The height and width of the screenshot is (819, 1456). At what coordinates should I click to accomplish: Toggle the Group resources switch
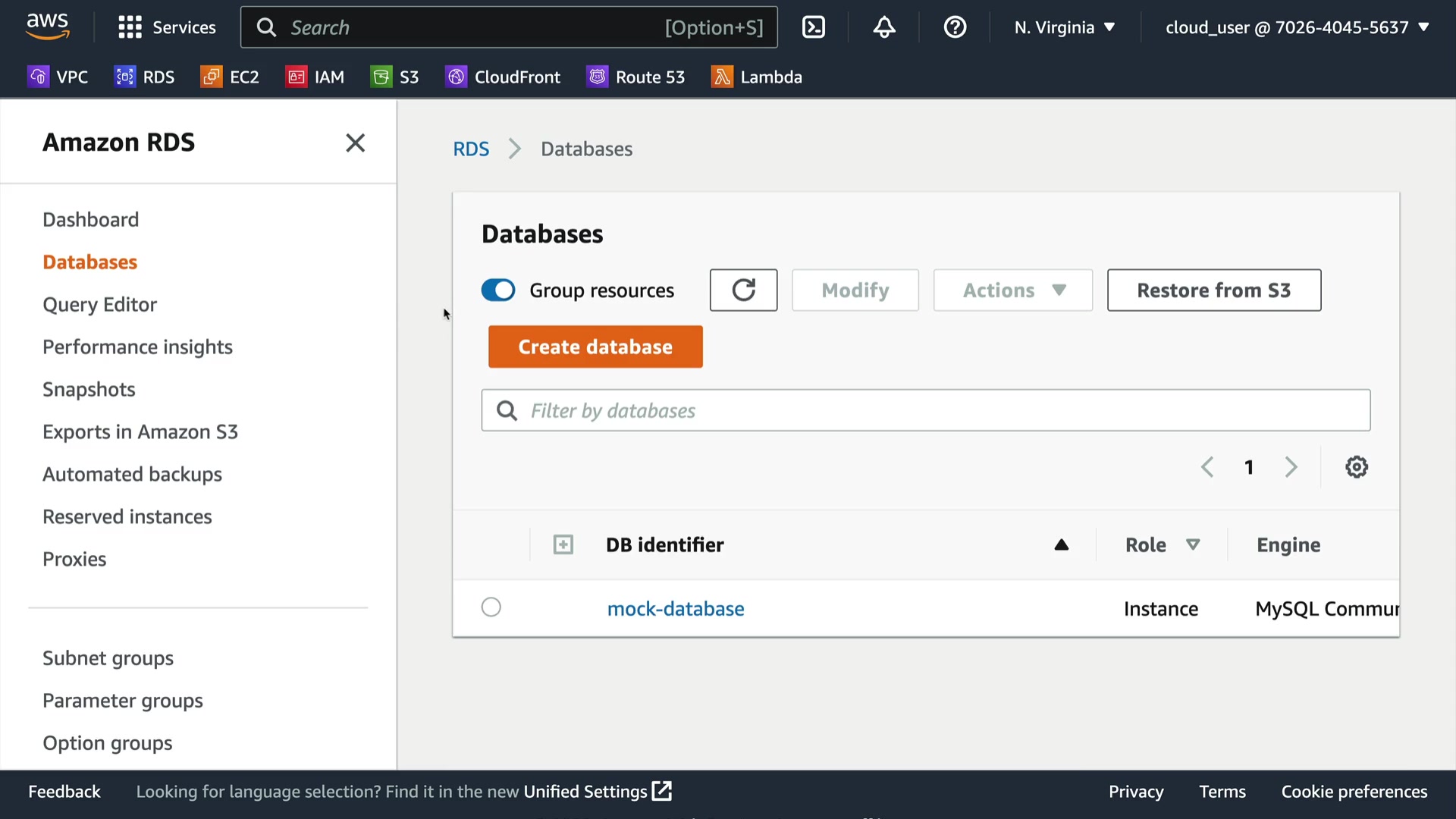498,290
